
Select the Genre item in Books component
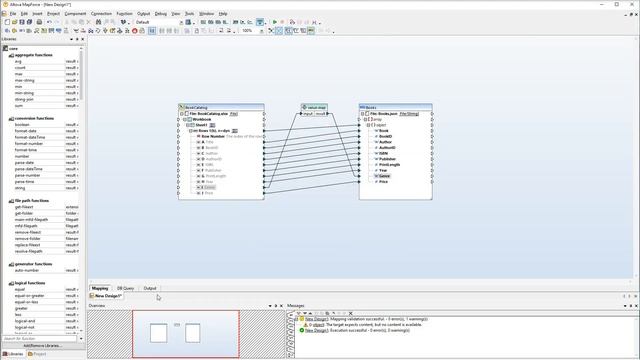(384, 176)
